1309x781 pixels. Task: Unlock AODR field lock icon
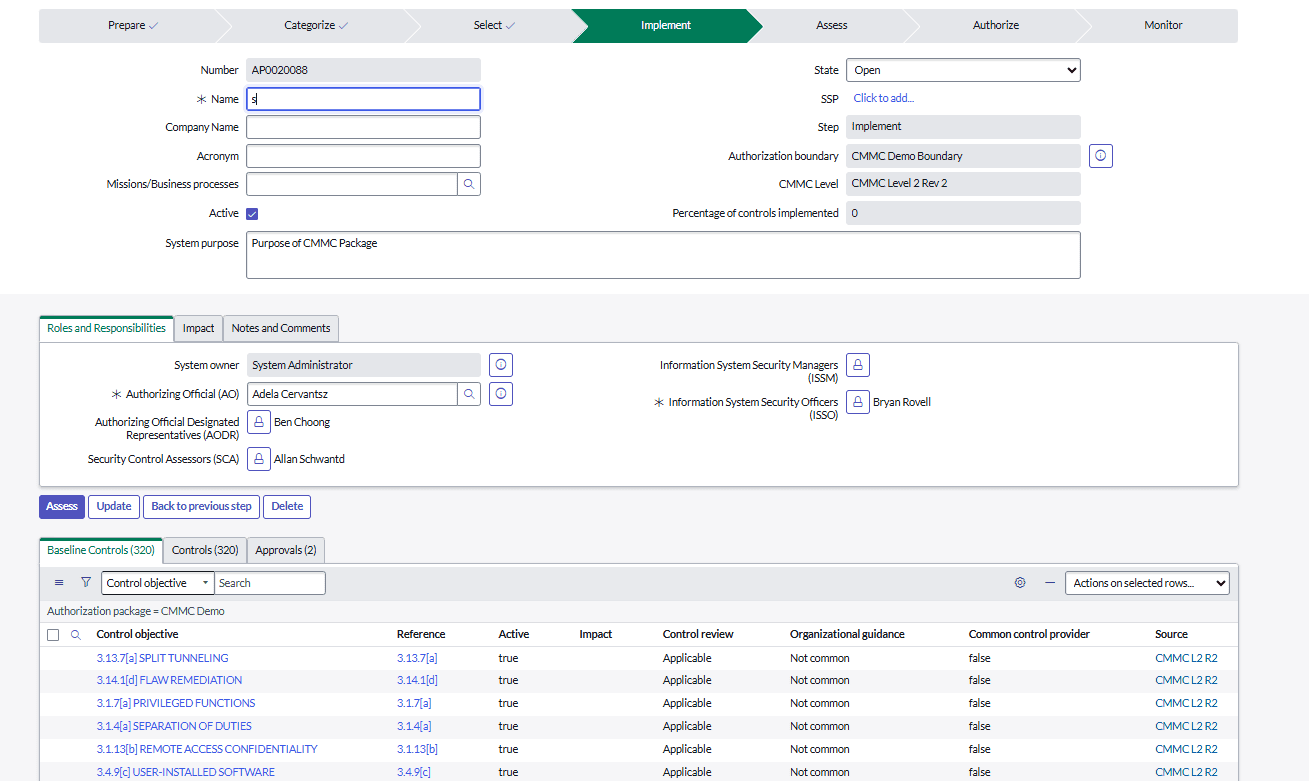point(259,422)
